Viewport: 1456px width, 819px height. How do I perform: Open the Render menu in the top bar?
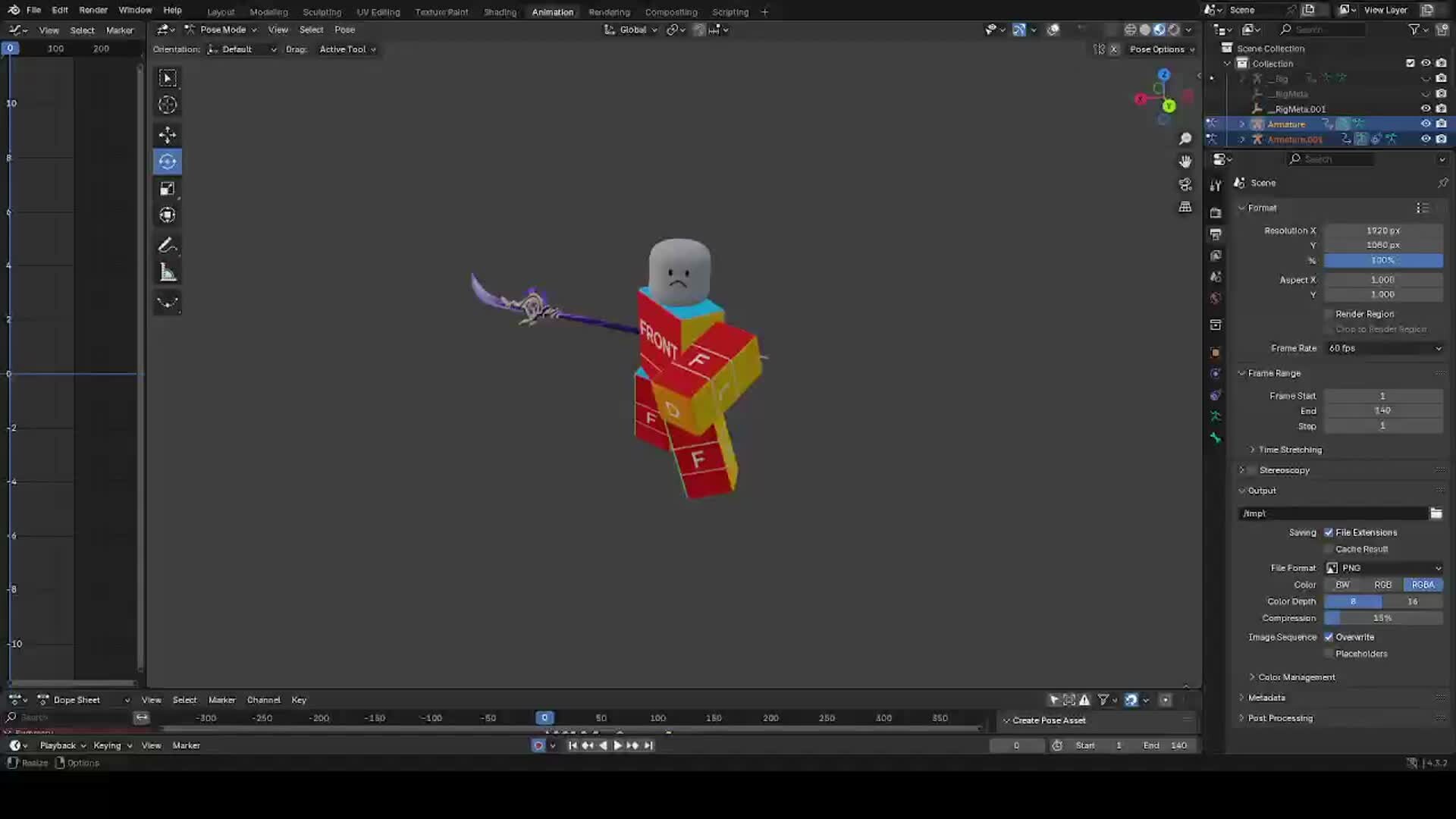[93, 10]
